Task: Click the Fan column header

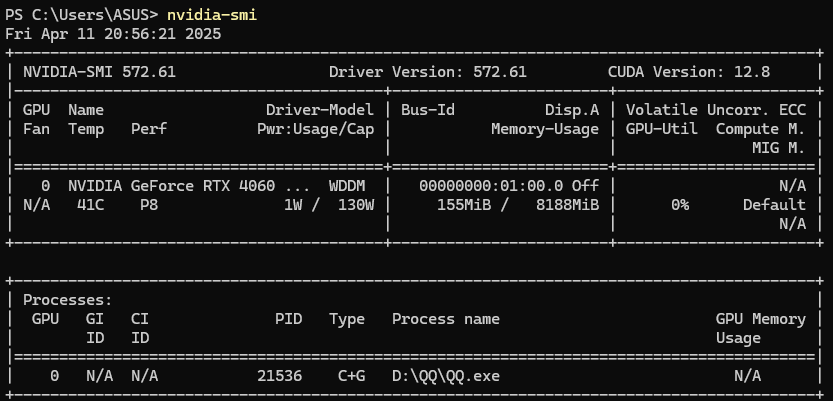Action: pos(37,129)
